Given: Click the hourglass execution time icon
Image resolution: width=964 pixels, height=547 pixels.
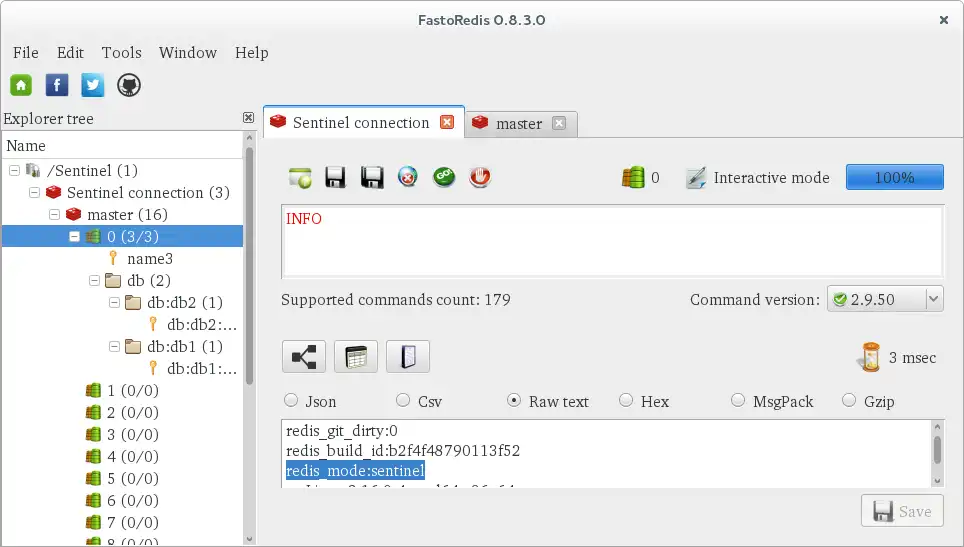Looking at the screenshot, I should 870,357.
